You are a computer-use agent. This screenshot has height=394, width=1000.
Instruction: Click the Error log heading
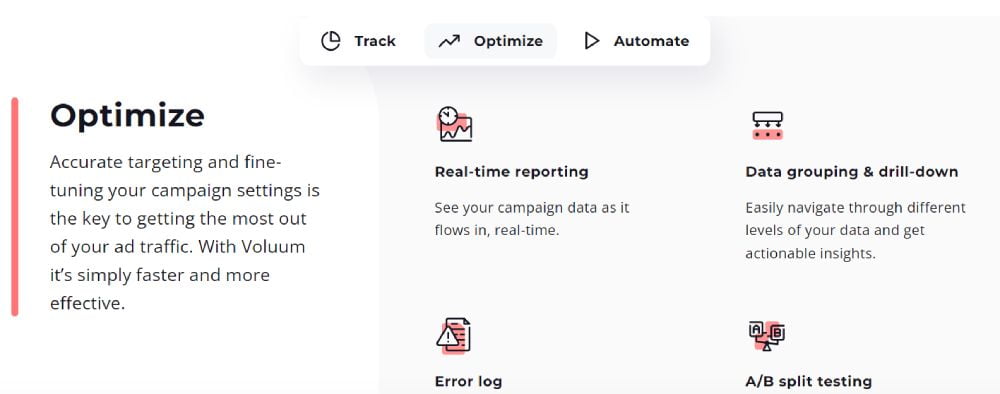(468, 381)
